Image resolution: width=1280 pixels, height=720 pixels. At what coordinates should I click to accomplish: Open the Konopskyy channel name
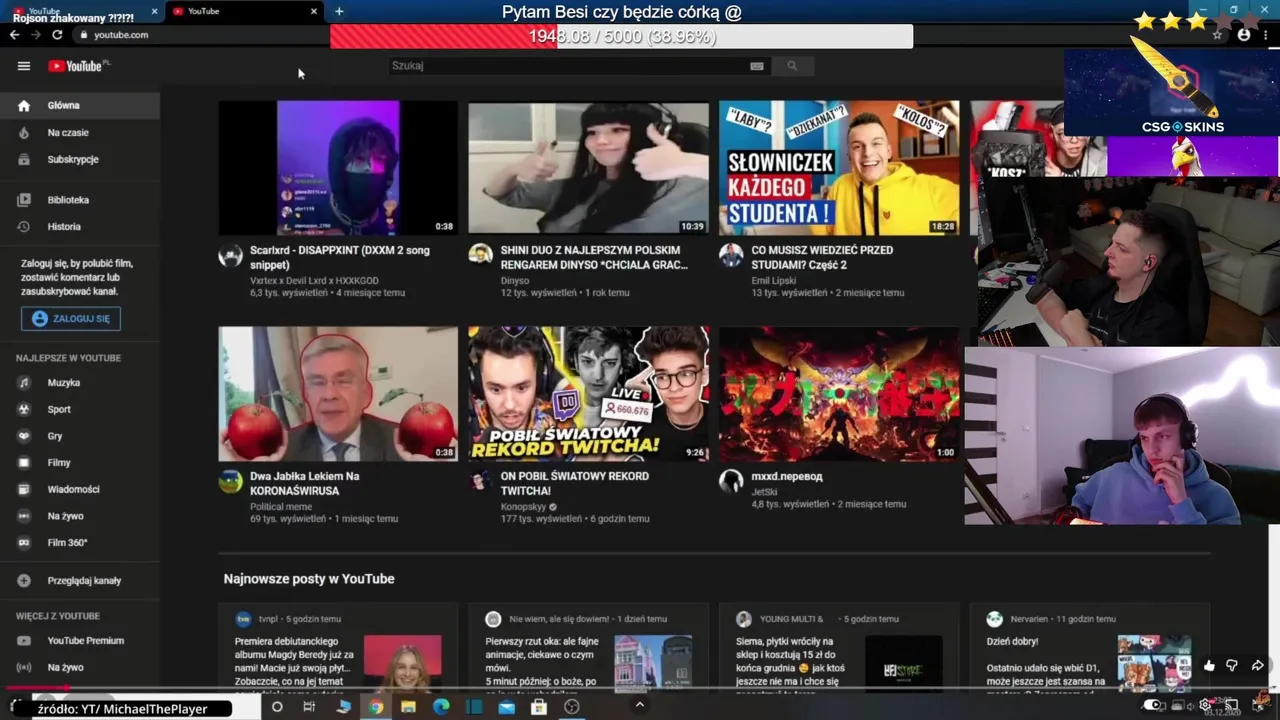[x=524, y=507]
